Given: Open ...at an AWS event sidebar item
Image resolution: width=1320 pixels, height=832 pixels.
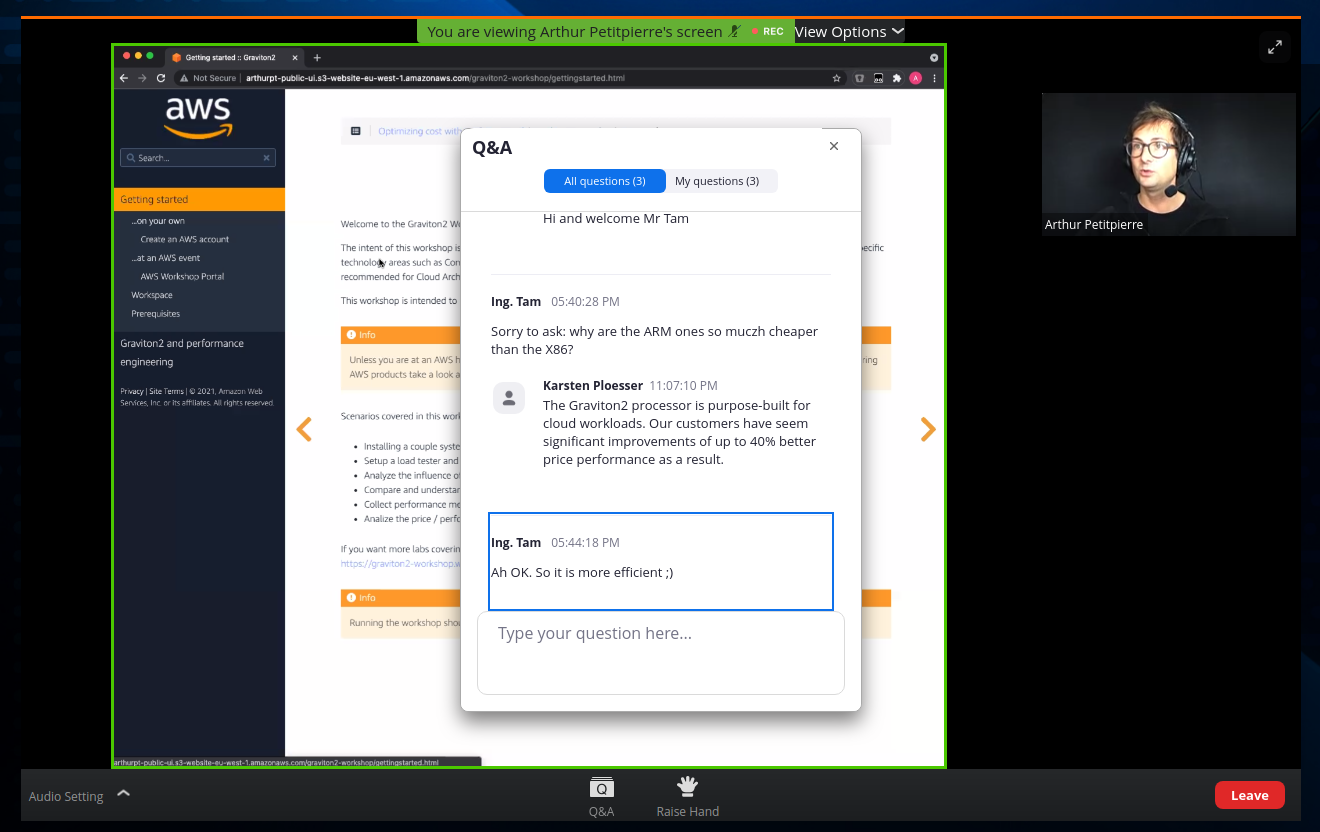Looking at the screenshot, I should pos(166,258).
